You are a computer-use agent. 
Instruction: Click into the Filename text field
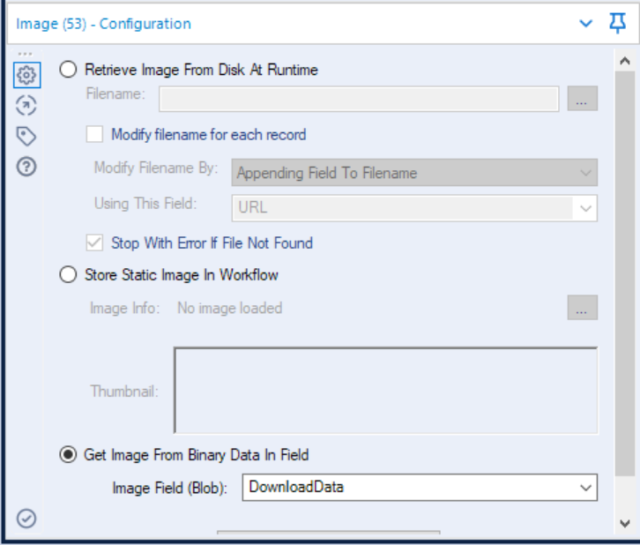[359, 98]
